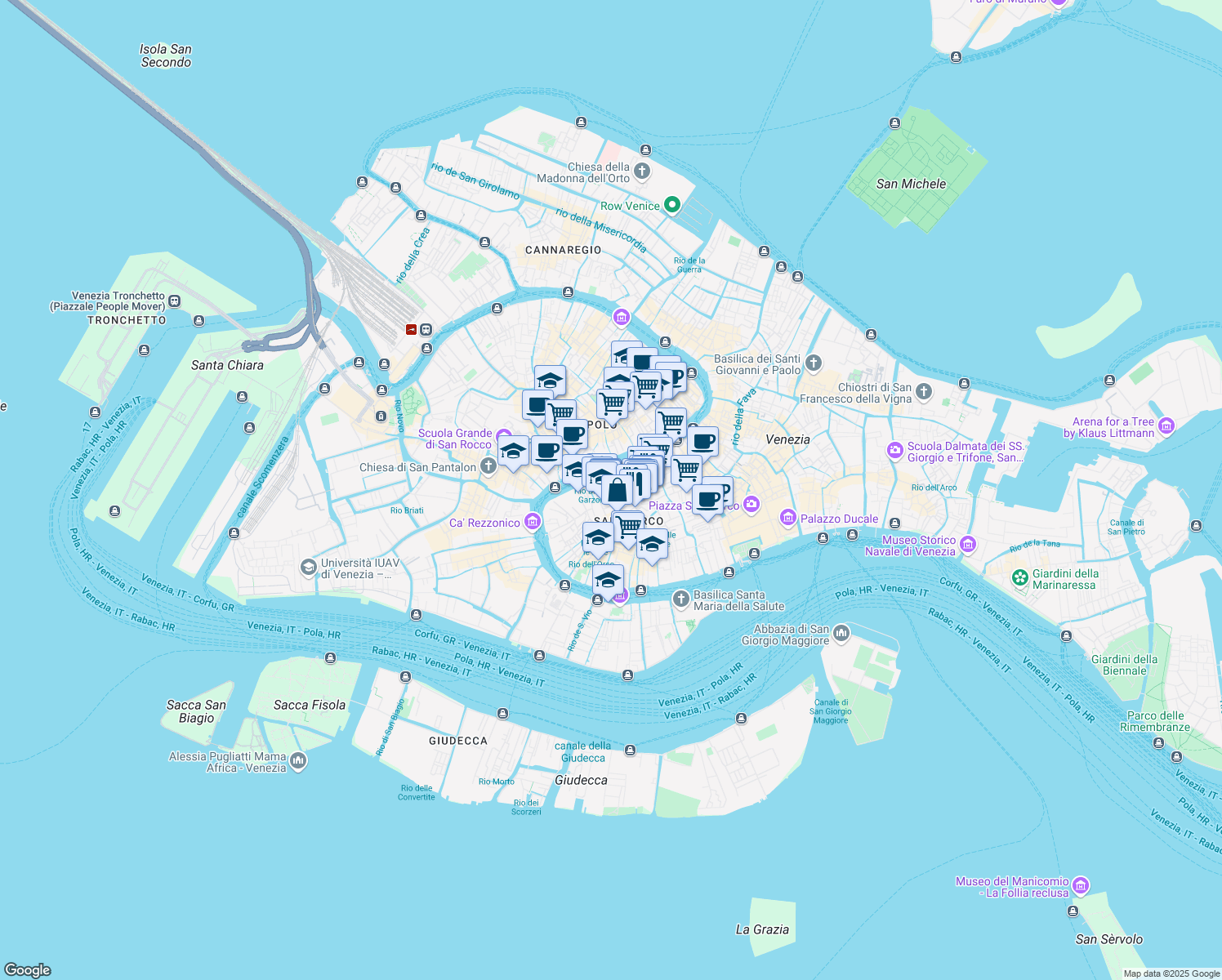
Task: Click the Giardini della Biennale label
Action: (1125, 665)
